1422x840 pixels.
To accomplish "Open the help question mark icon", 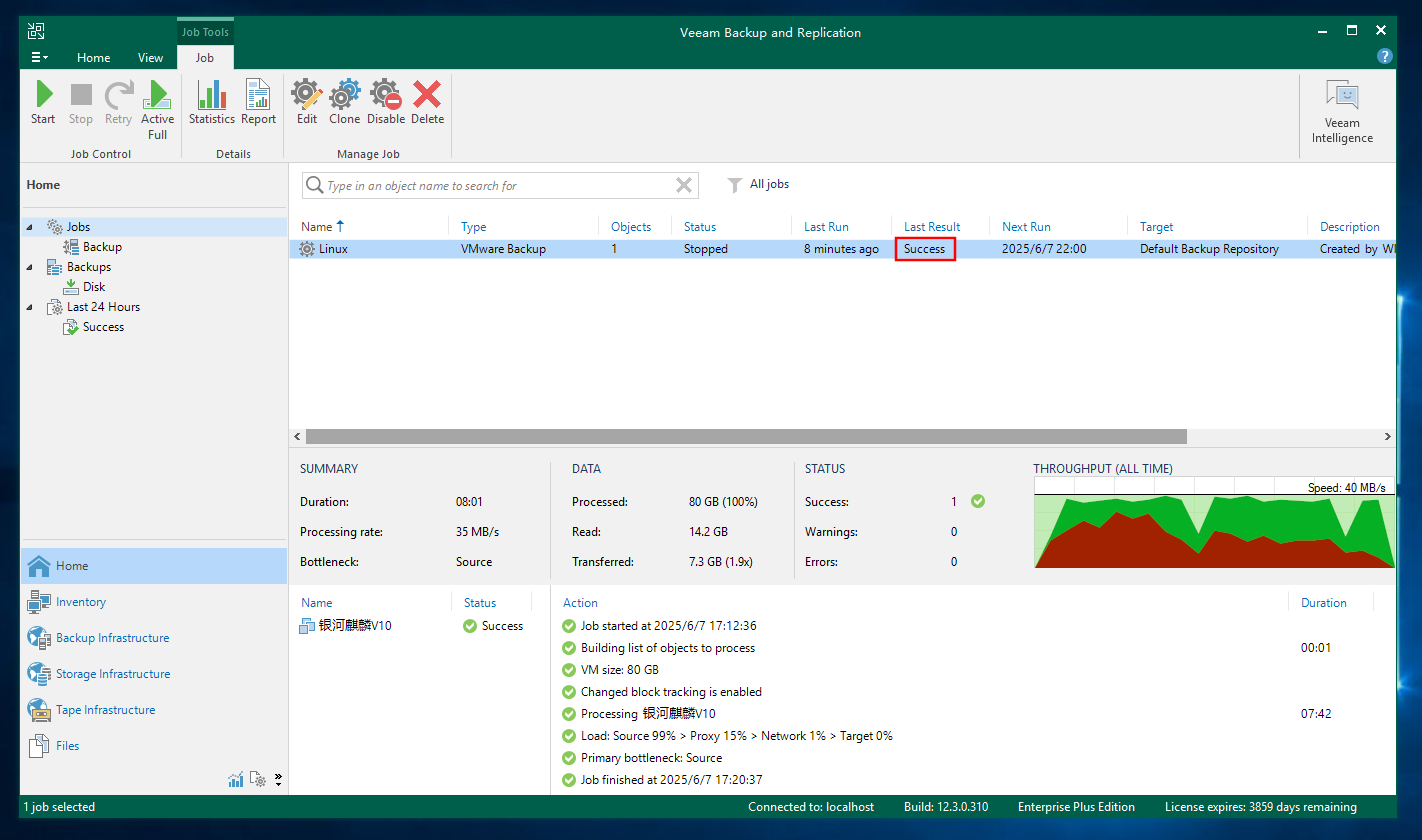I will (1384, 57).
